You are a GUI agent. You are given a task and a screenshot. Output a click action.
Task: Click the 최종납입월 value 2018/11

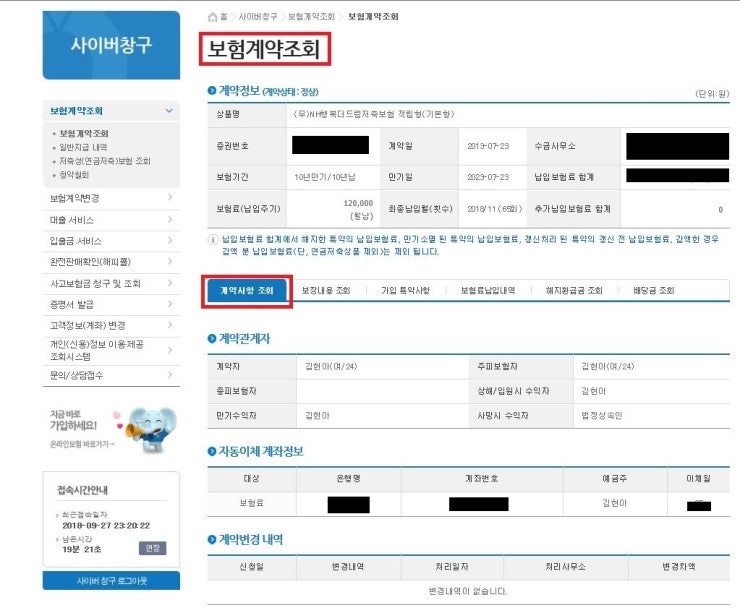coord(494,209)
